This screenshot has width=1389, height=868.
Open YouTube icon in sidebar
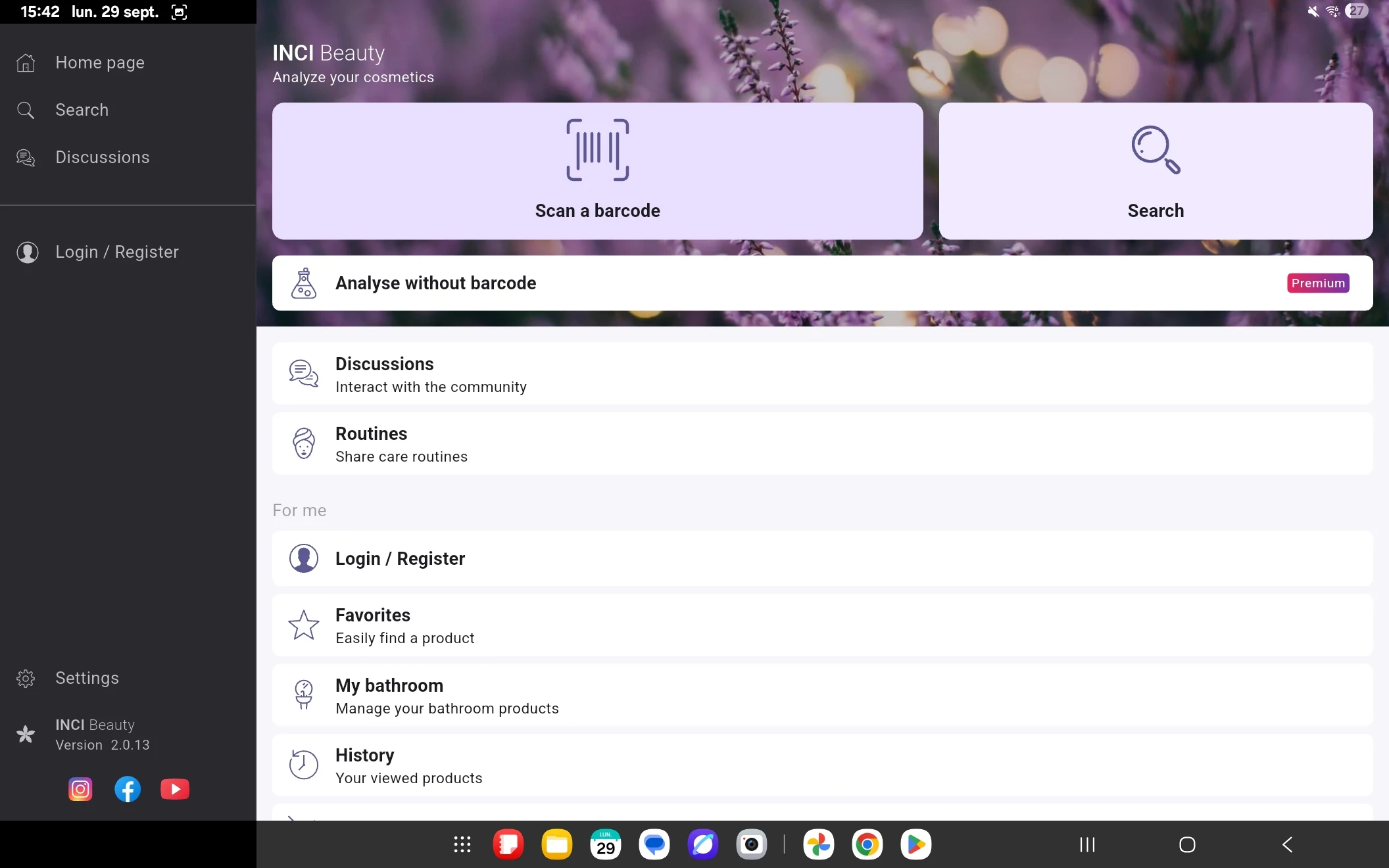click(x=175, y=789)
